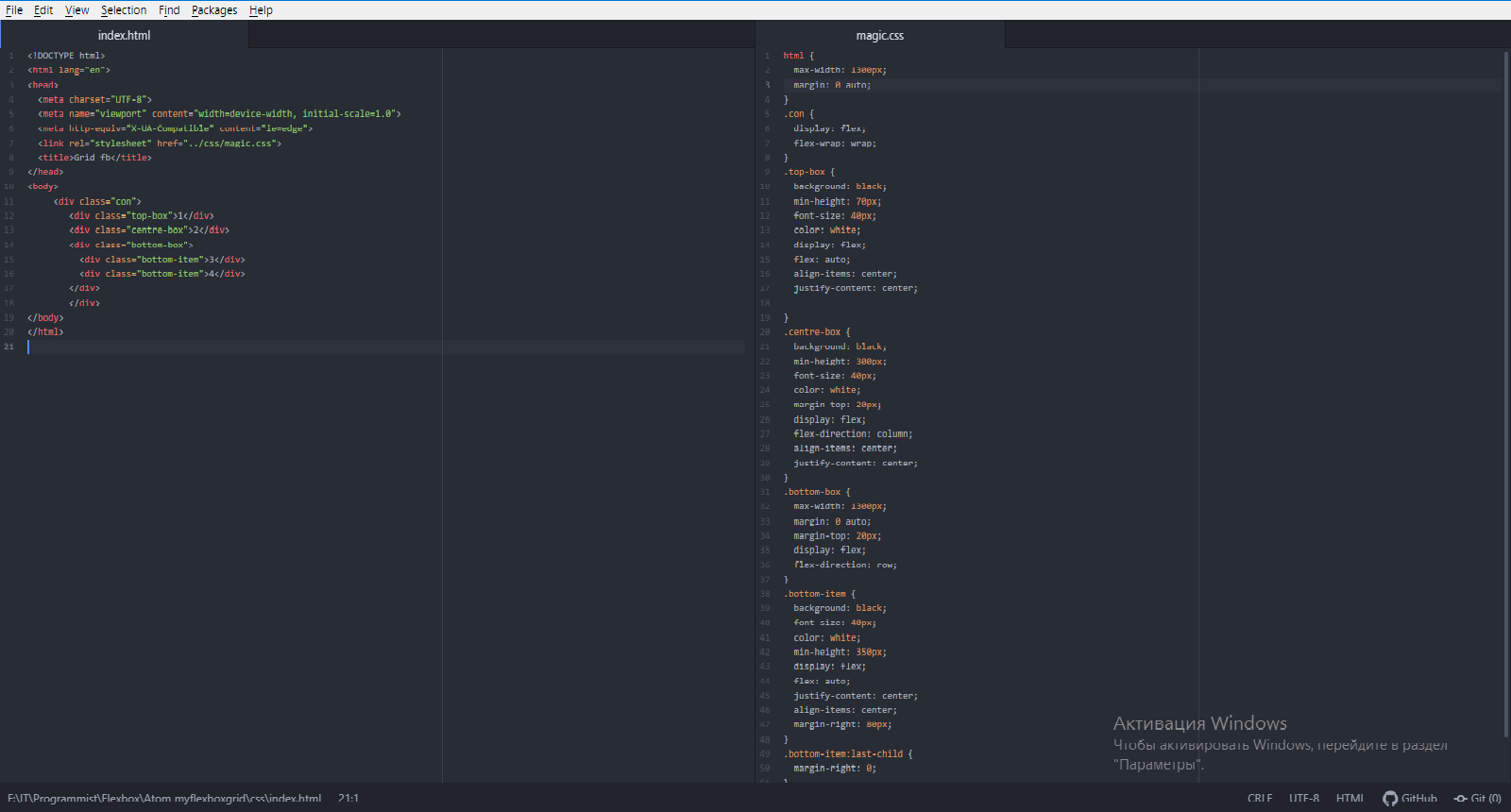Click the </body> closing tag line
This screenshot has width=1511, height=812.
(45, 318)
